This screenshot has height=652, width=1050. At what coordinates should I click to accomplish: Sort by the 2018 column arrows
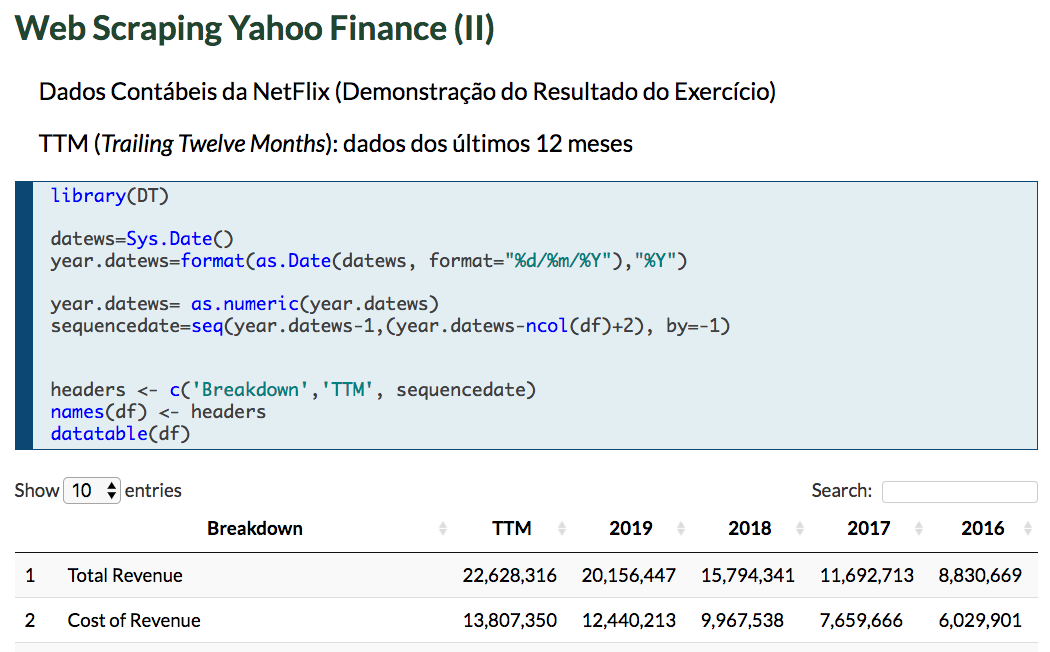tap(800, 529)
